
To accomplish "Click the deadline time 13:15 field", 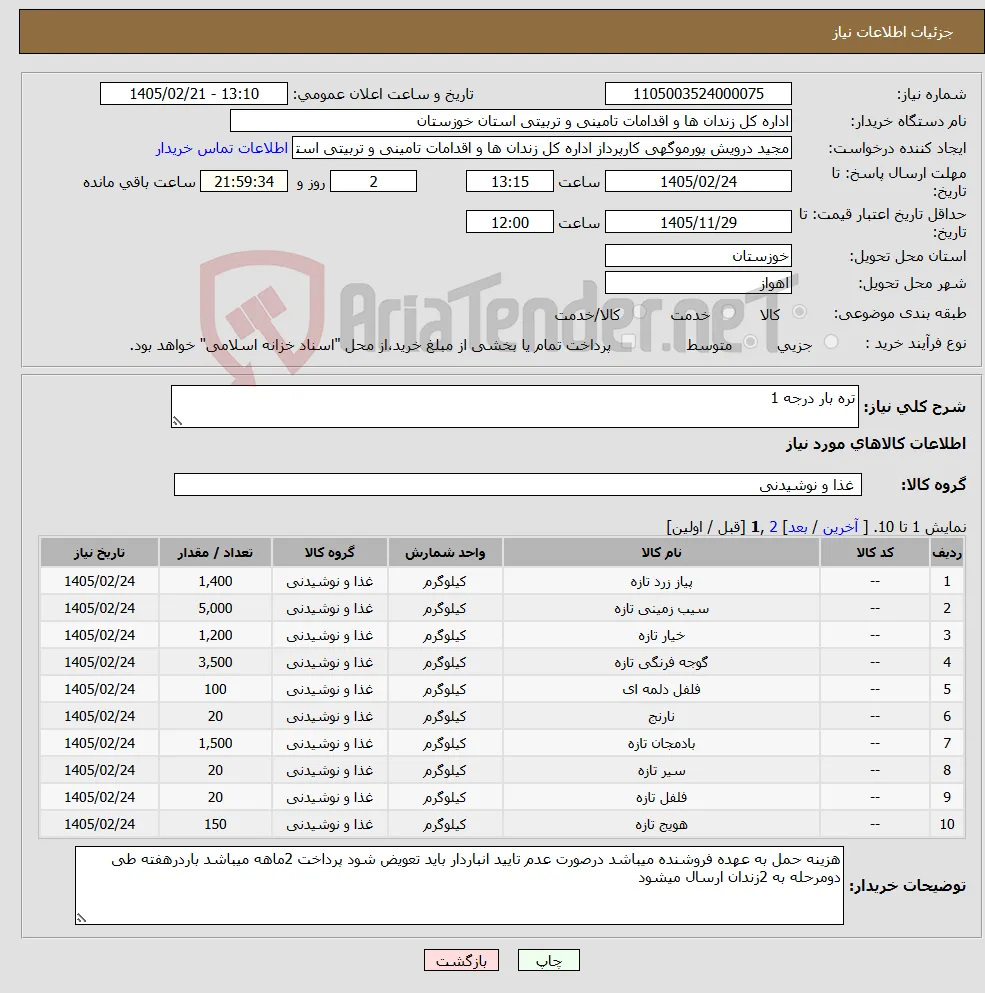I will point(509,182).
